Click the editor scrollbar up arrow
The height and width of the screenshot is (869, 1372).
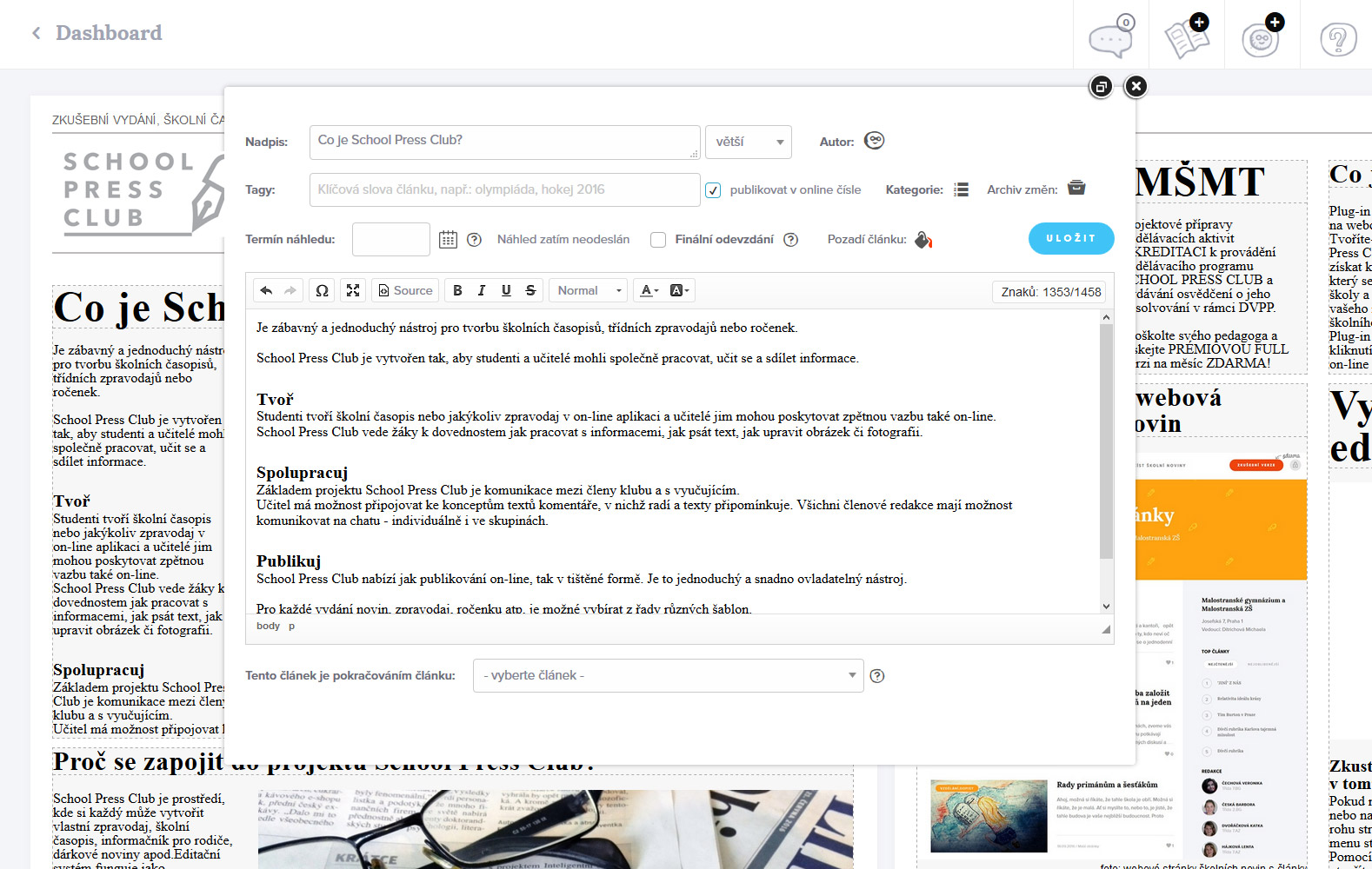click(1106, 317)
